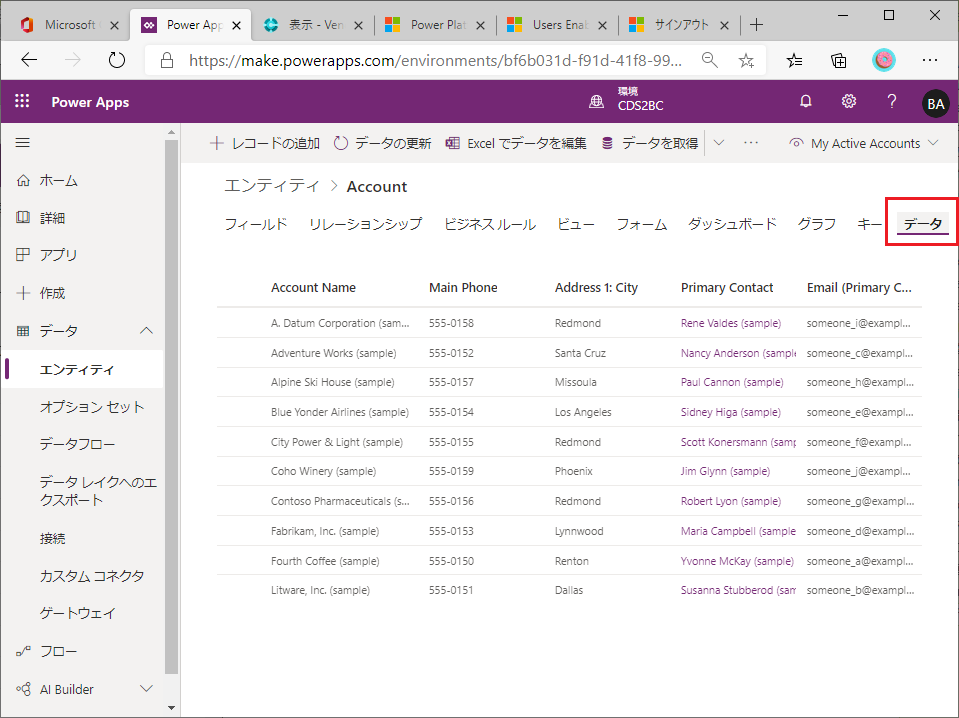Open Jim Glynn (sample) contact link
Screen dimensions: 959x718
click(725, 472)
